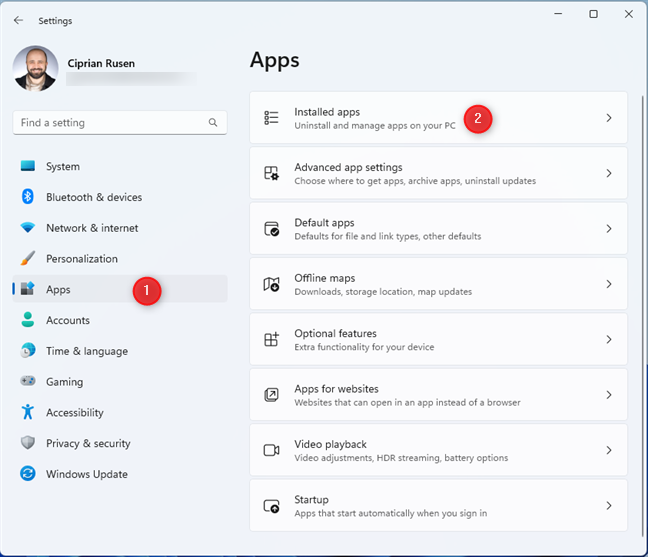
Task: Click the Video playback camera icon
Action: (272, 450)
